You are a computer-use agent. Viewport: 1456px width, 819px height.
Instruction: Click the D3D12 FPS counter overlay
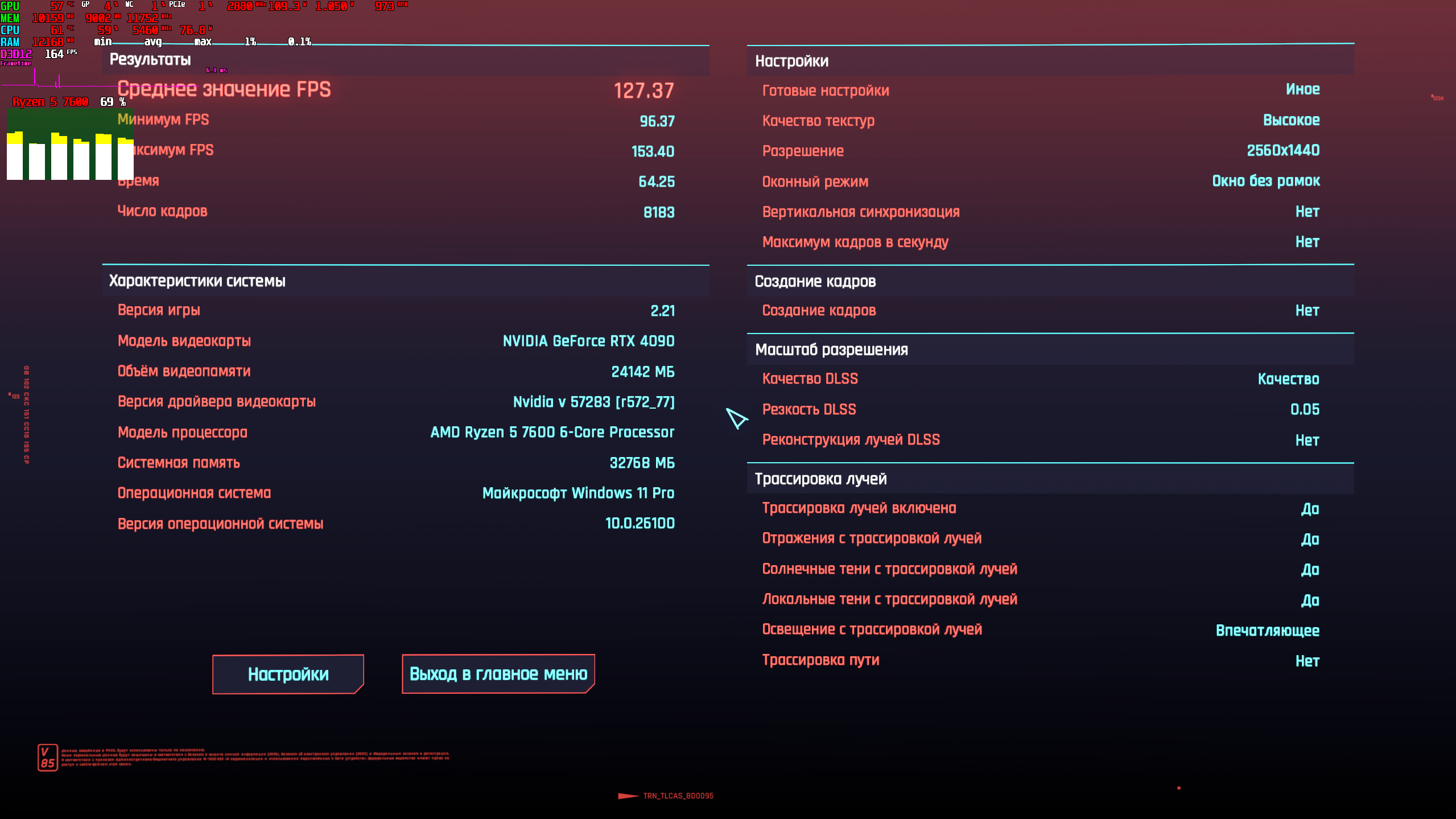click(x=39, y=54)
